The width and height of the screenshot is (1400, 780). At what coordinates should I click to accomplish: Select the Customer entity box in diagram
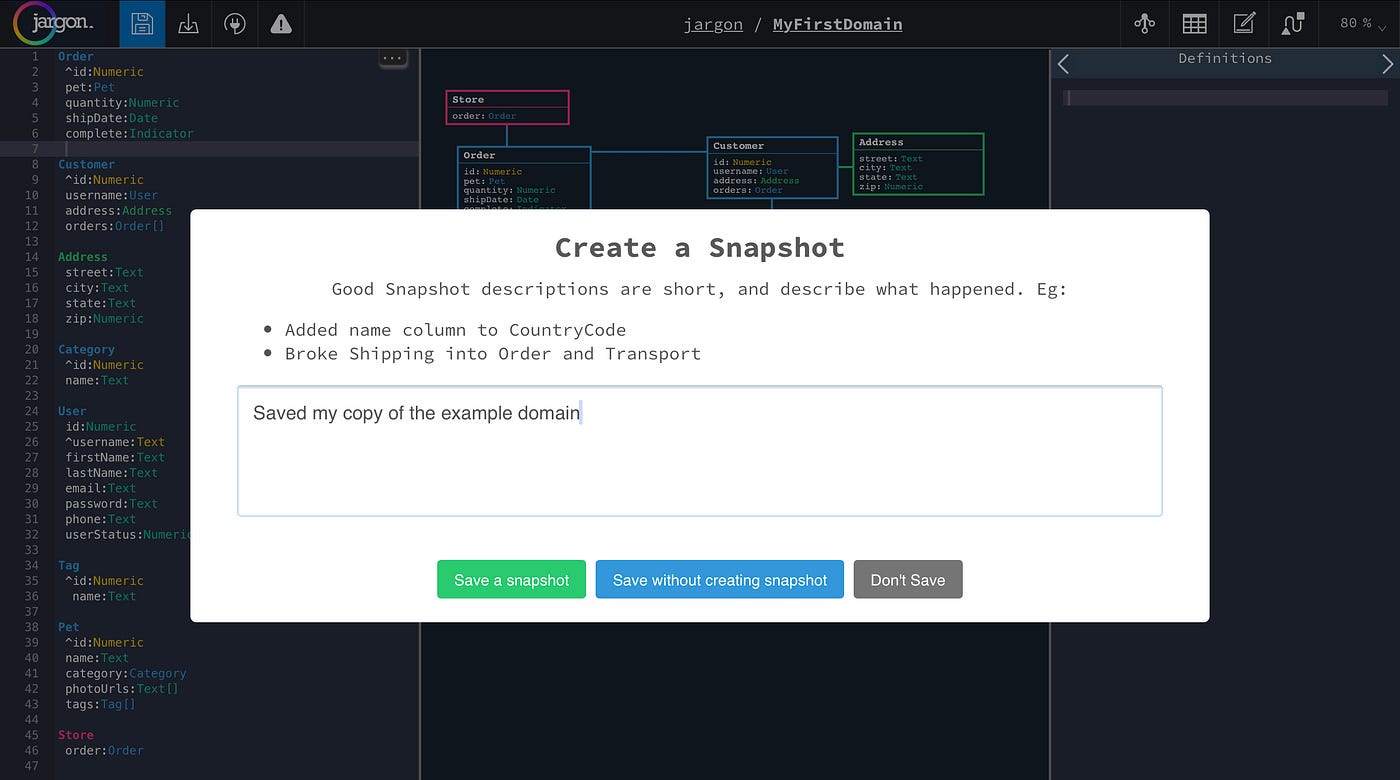tap(772, 168)
